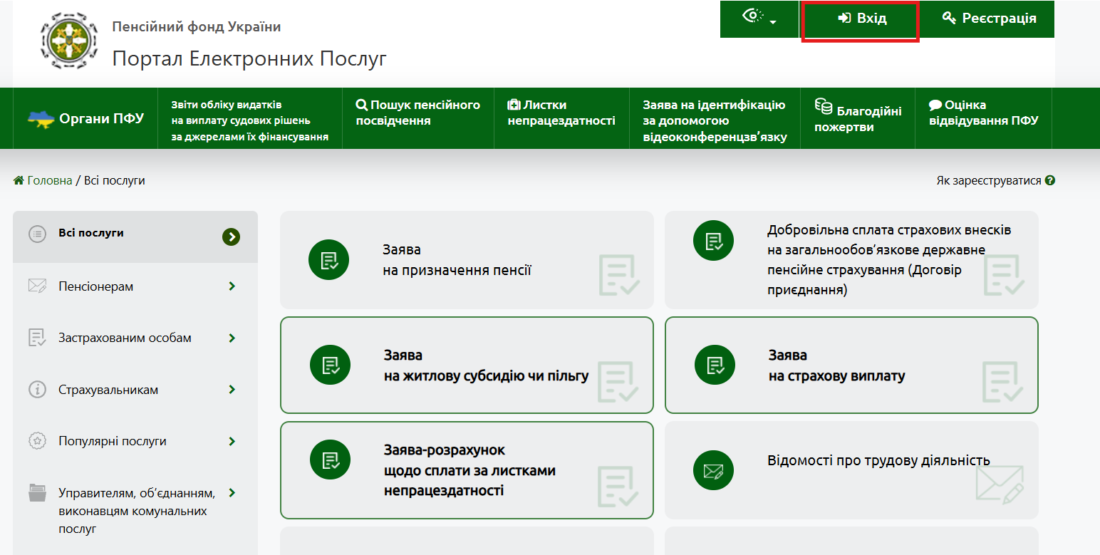
Task: Click the Реєстрація registration button
Action: 987,18
